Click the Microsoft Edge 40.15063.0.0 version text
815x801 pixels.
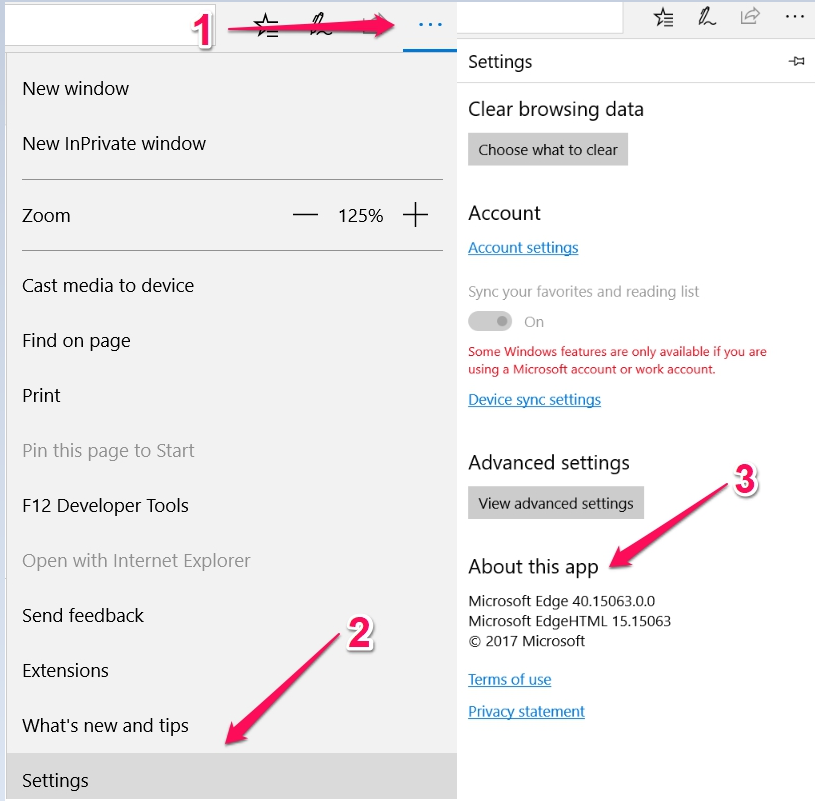point(561,601)
